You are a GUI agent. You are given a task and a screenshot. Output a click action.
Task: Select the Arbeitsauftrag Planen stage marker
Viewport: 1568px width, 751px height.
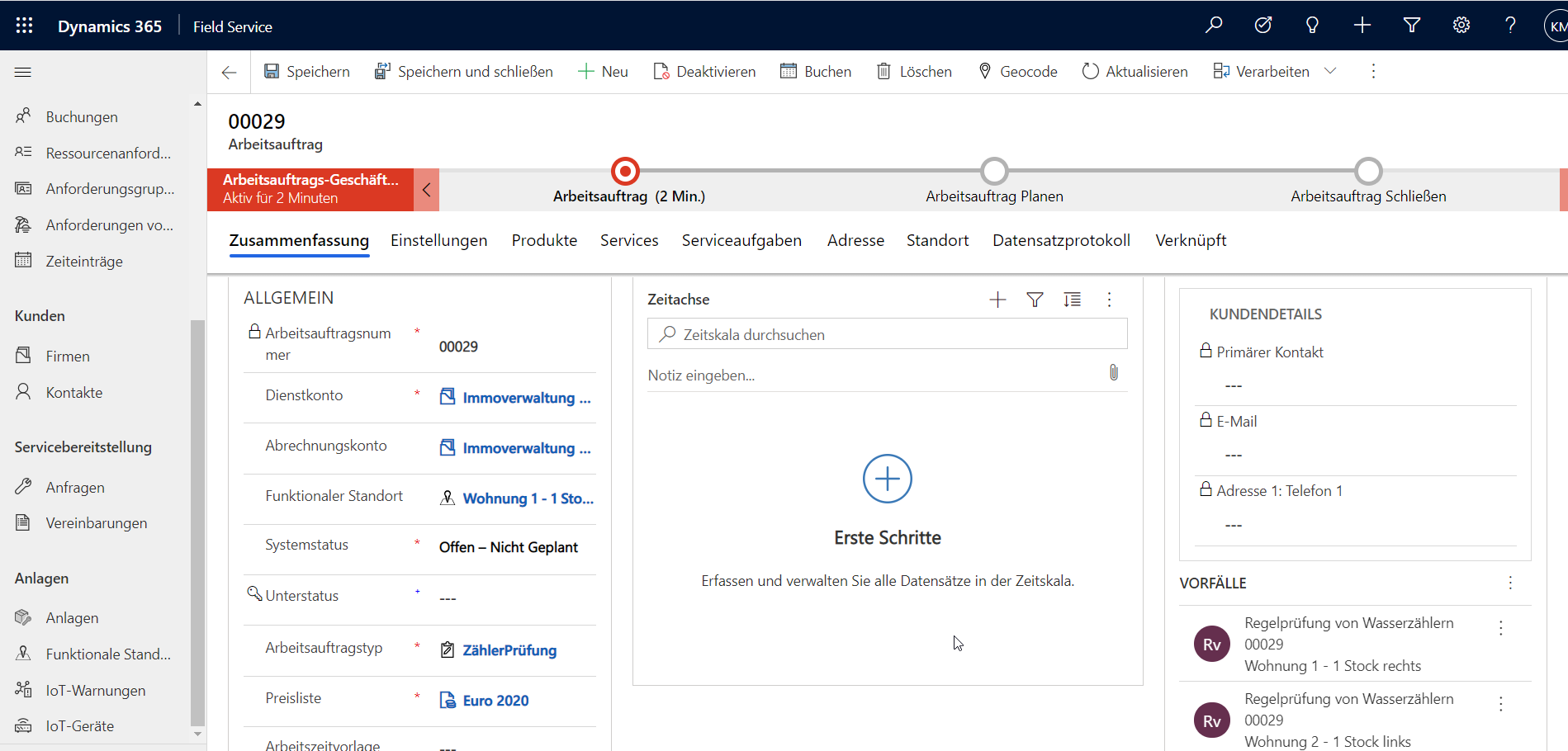click(x=994, y=172)
